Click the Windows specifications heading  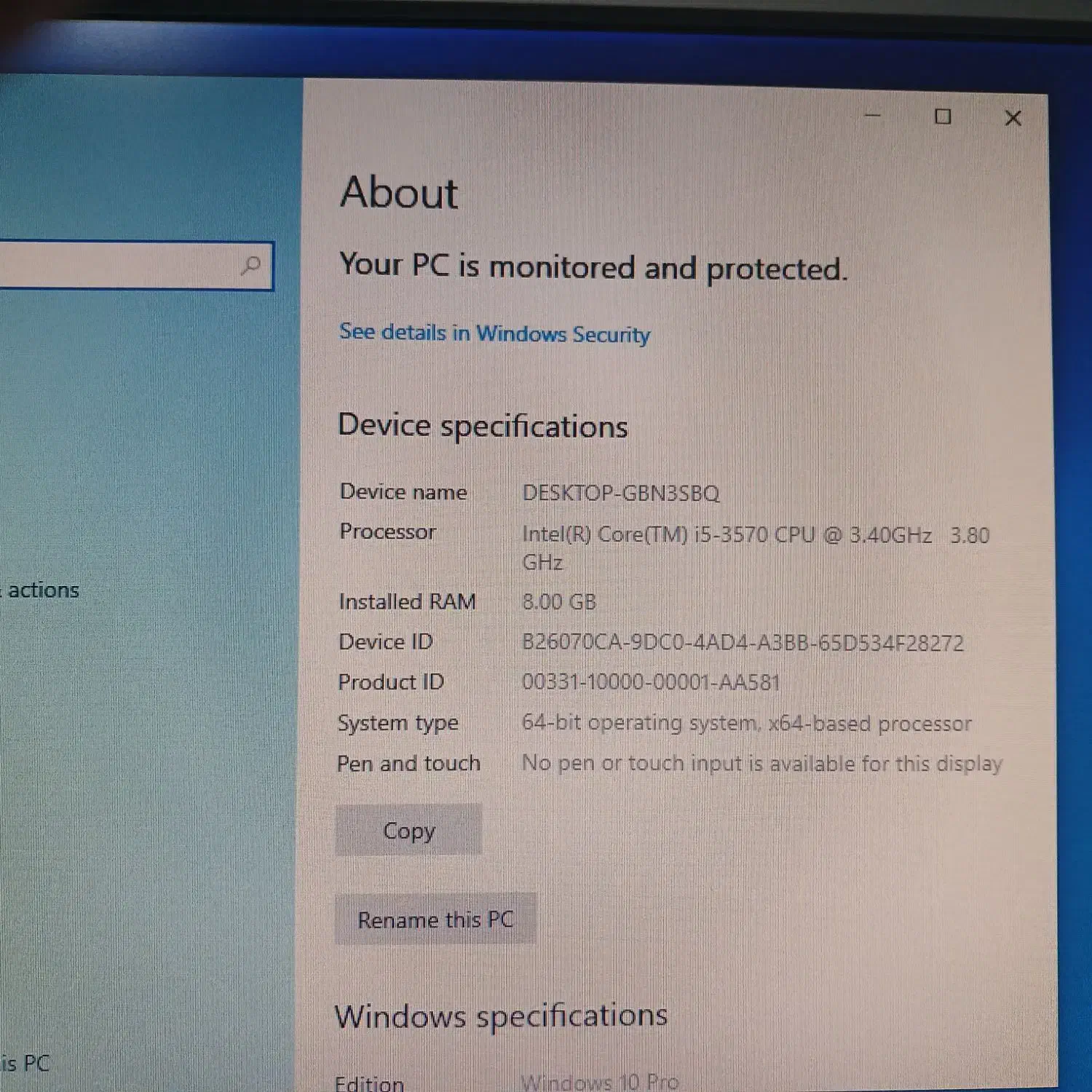(x=501, y=1016)
